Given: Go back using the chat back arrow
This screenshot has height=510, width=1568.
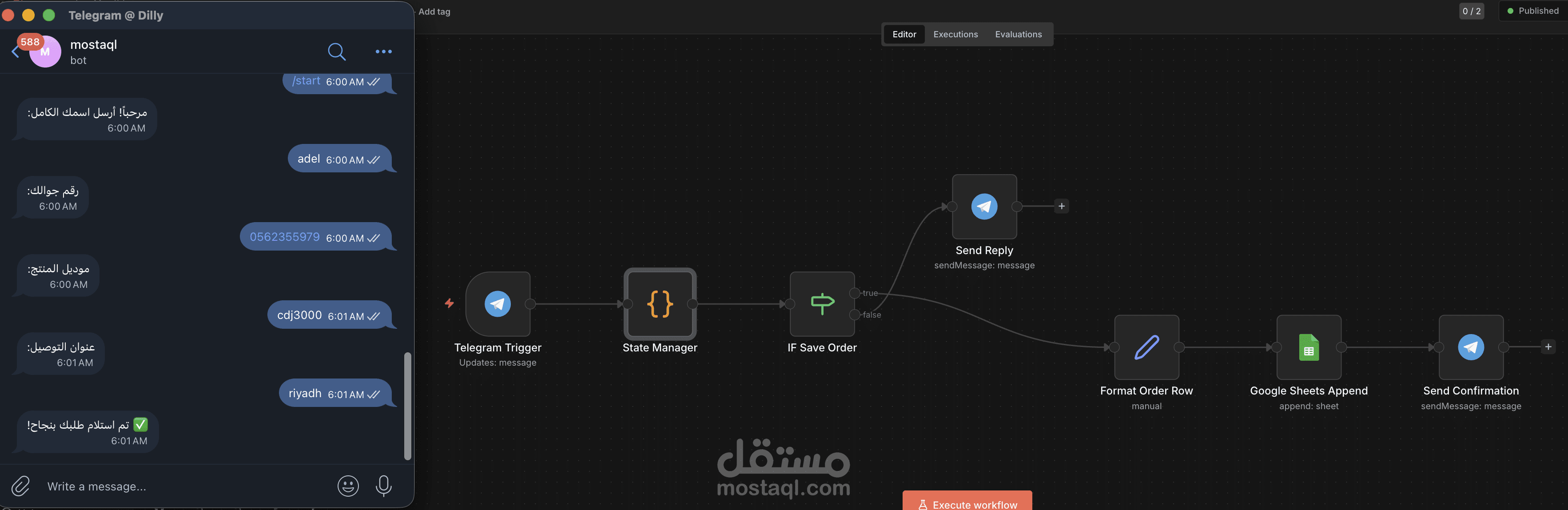Looking at the screenshot, I should pos(15,52).
